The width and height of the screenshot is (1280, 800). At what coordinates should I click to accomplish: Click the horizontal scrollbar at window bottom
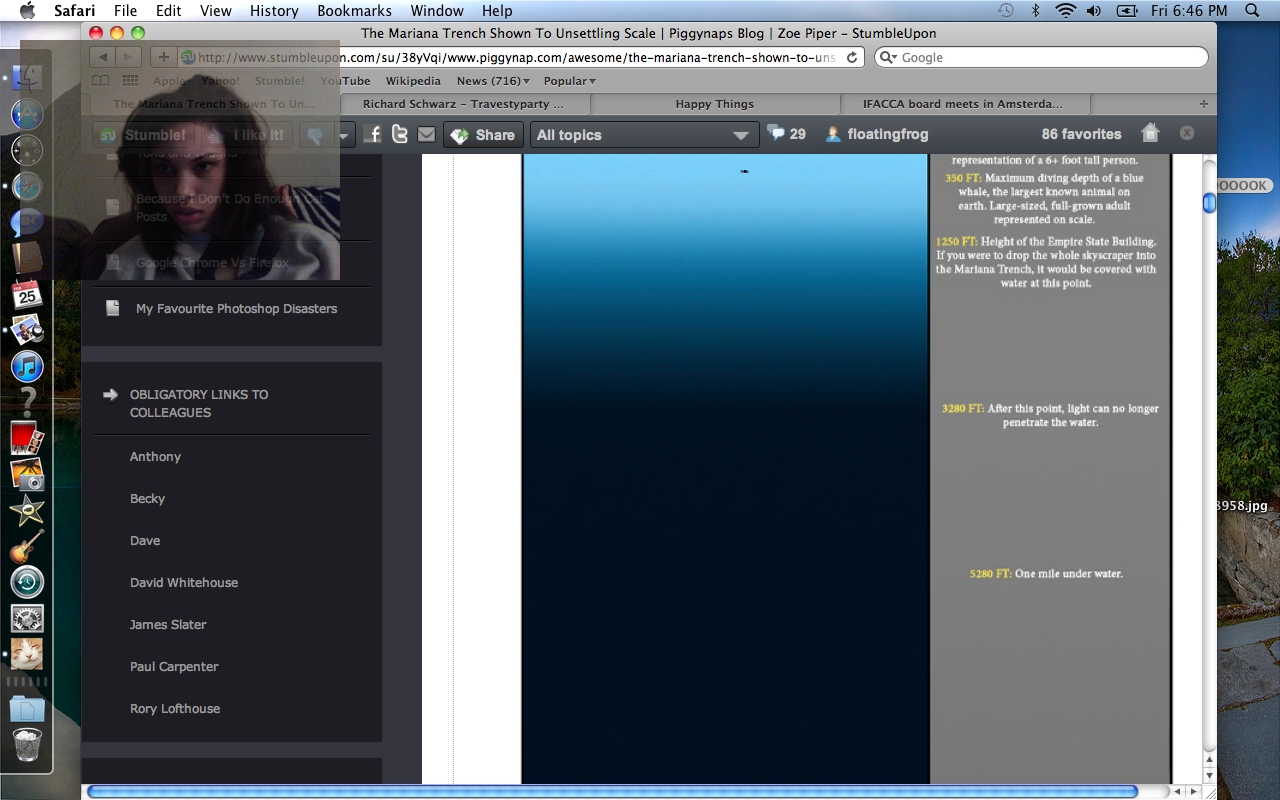point(612,792)
